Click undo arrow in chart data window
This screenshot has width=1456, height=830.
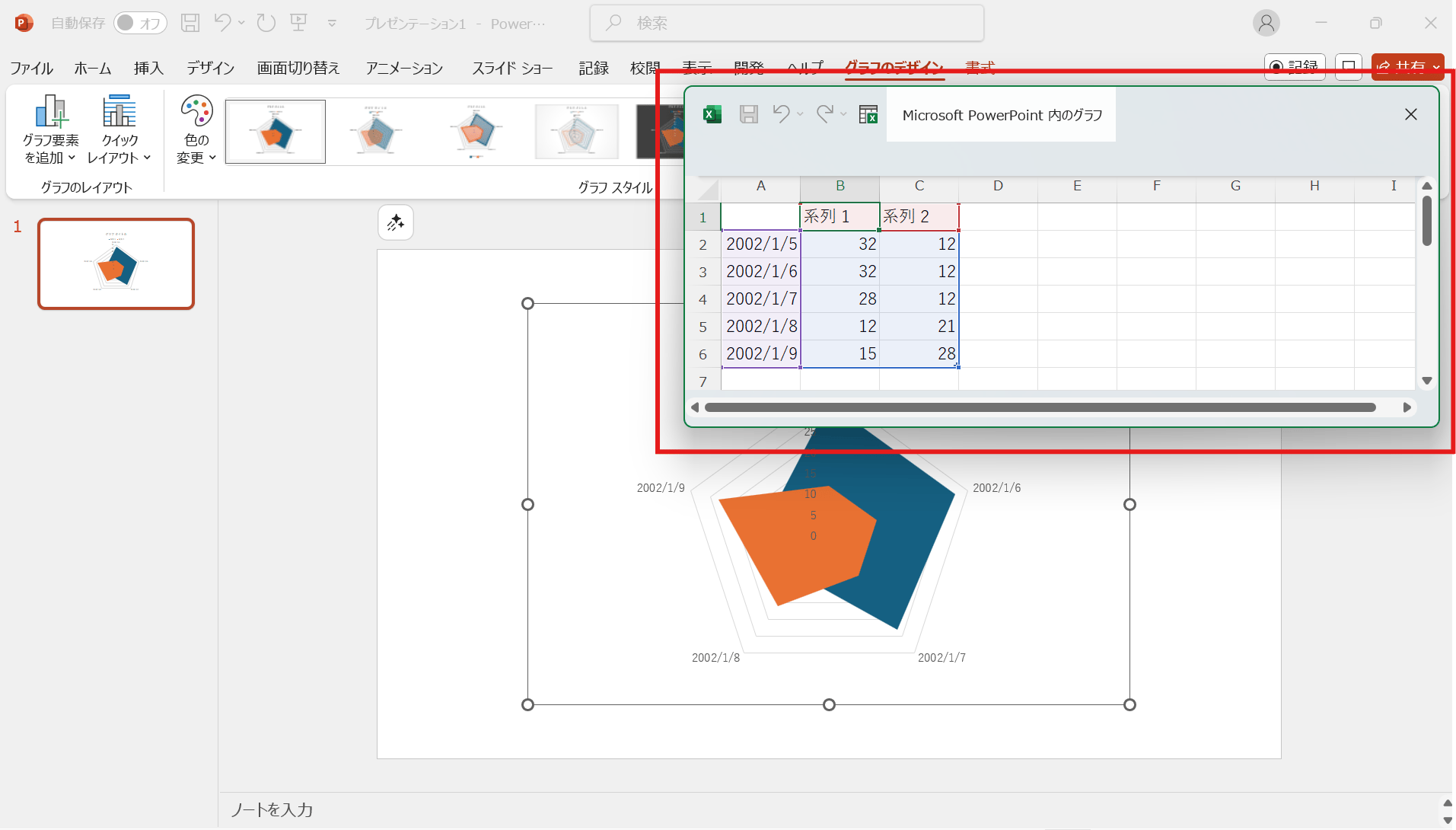pos(781,114)
